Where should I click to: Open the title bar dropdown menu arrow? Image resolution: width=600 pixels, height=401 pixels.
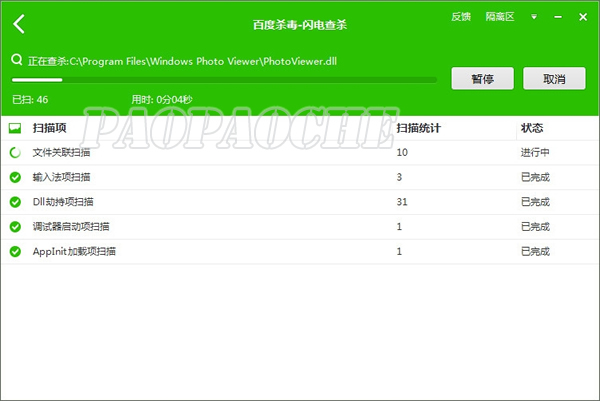(534, 17)
